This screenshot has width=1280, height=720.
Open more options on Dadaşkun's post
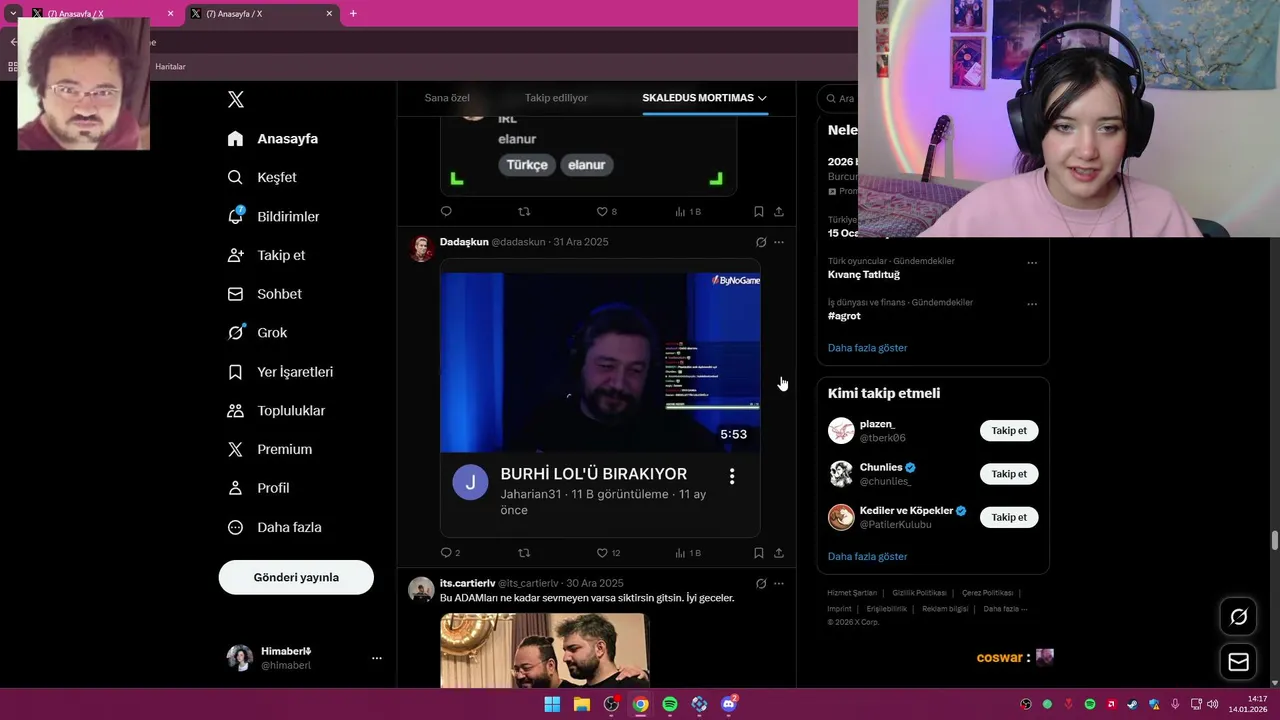779,242
